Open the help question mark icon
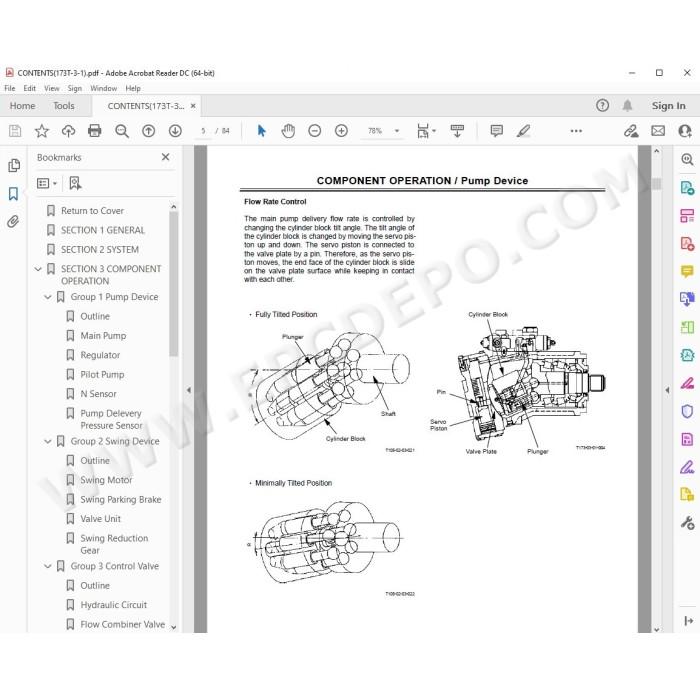Viewport: 700px width, 700px height. click(x=602, y=106)
